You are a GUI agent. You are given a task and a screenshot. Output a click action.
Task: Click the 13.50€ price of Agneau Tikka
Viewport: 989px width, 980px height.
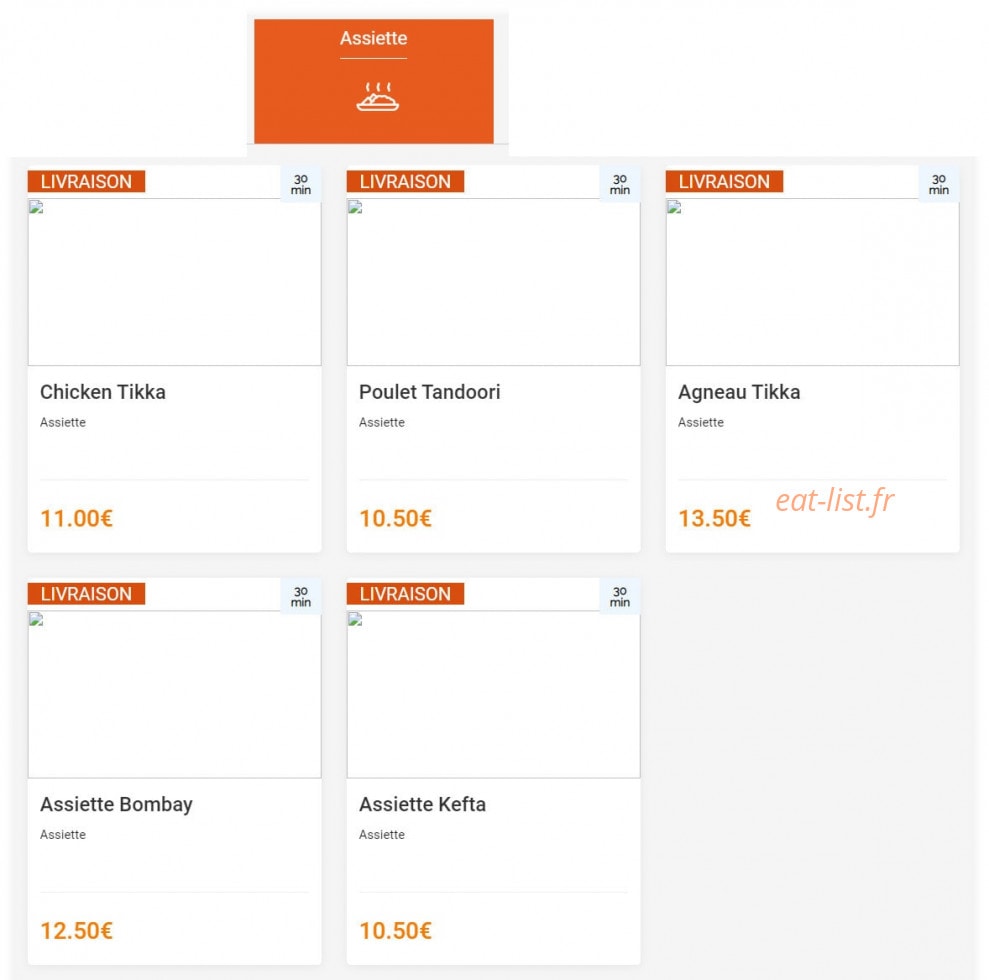coord(714,518)
